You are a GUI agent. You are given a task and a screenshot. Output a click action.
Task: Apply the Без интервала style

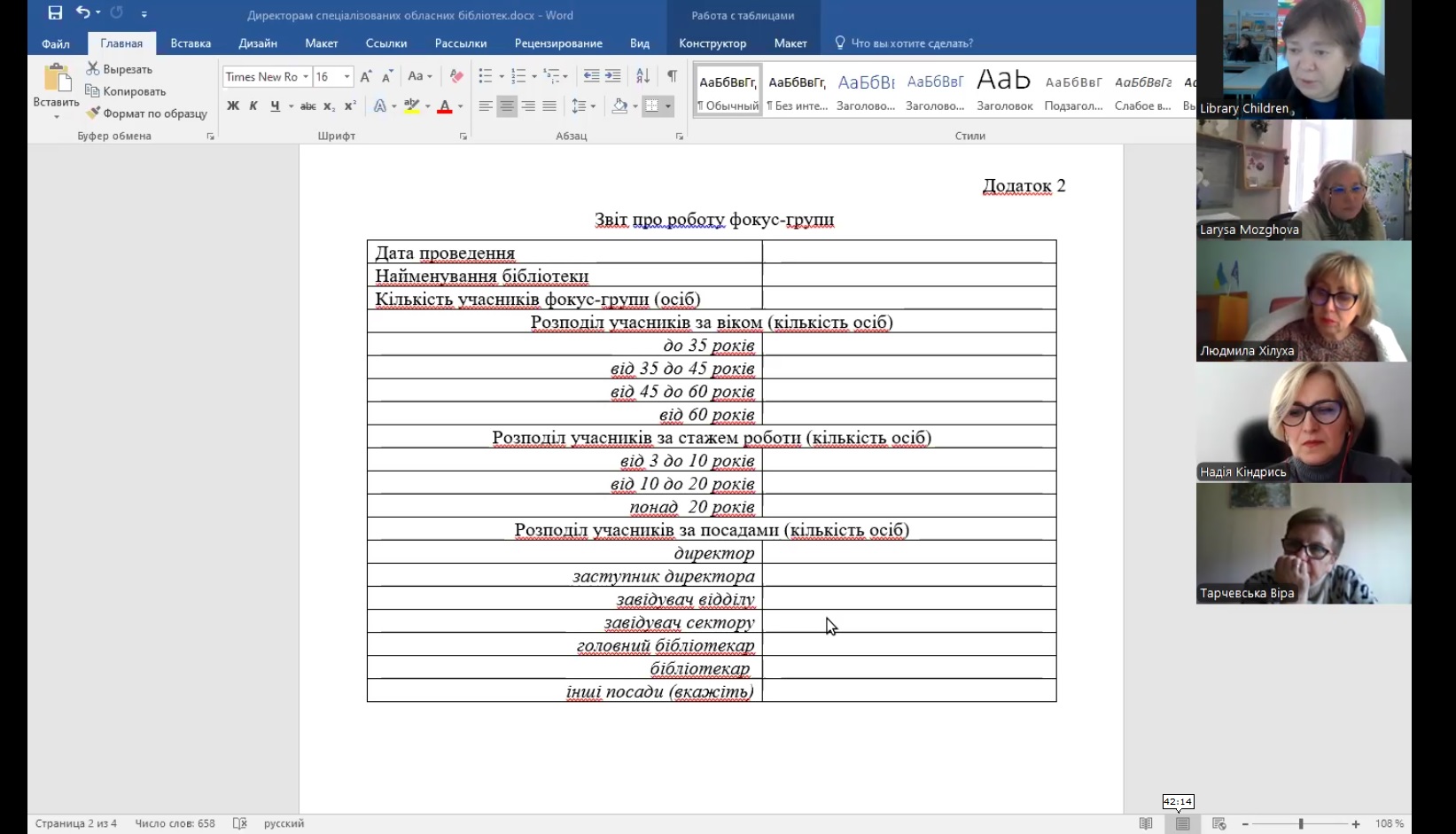798,90
